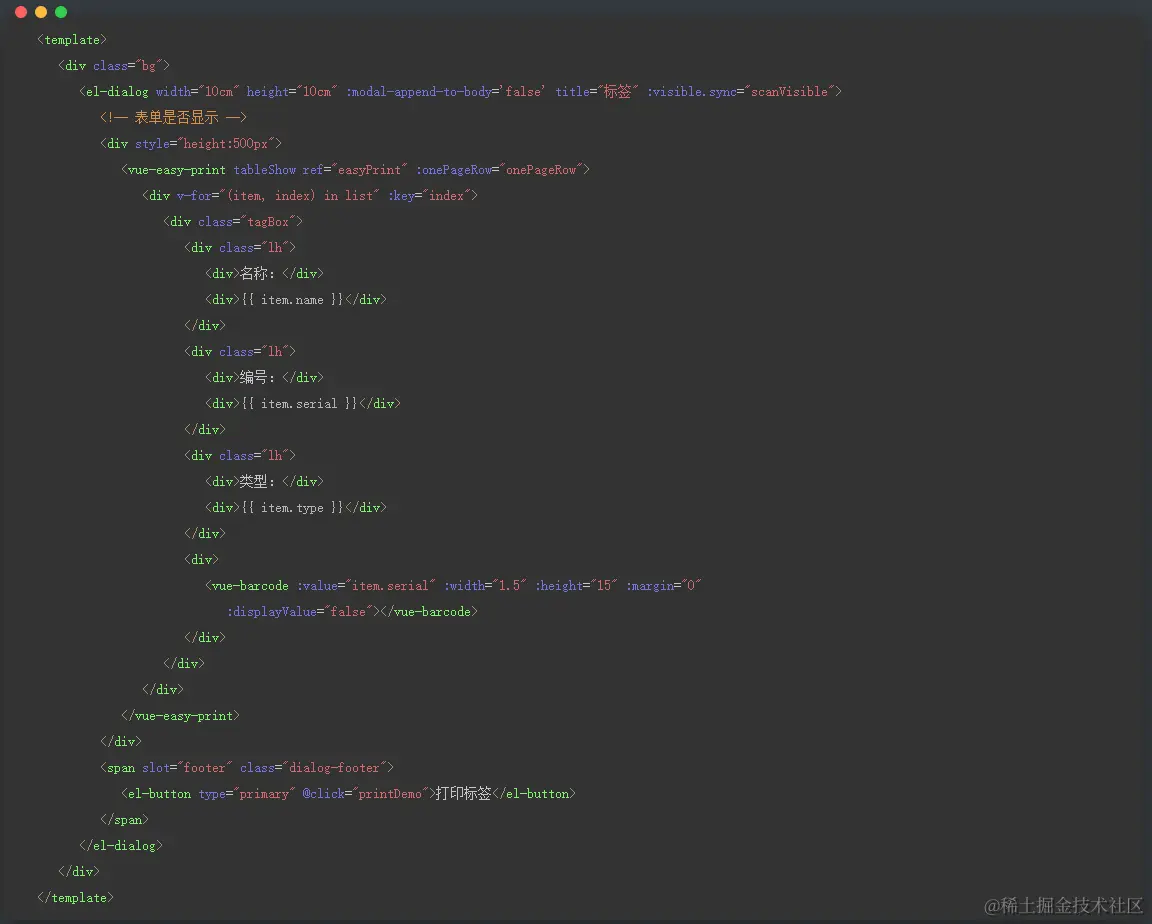Screen dimensions: 1152x924
Task: Click the height="10cm" attribute
Action: pos(292,92)
